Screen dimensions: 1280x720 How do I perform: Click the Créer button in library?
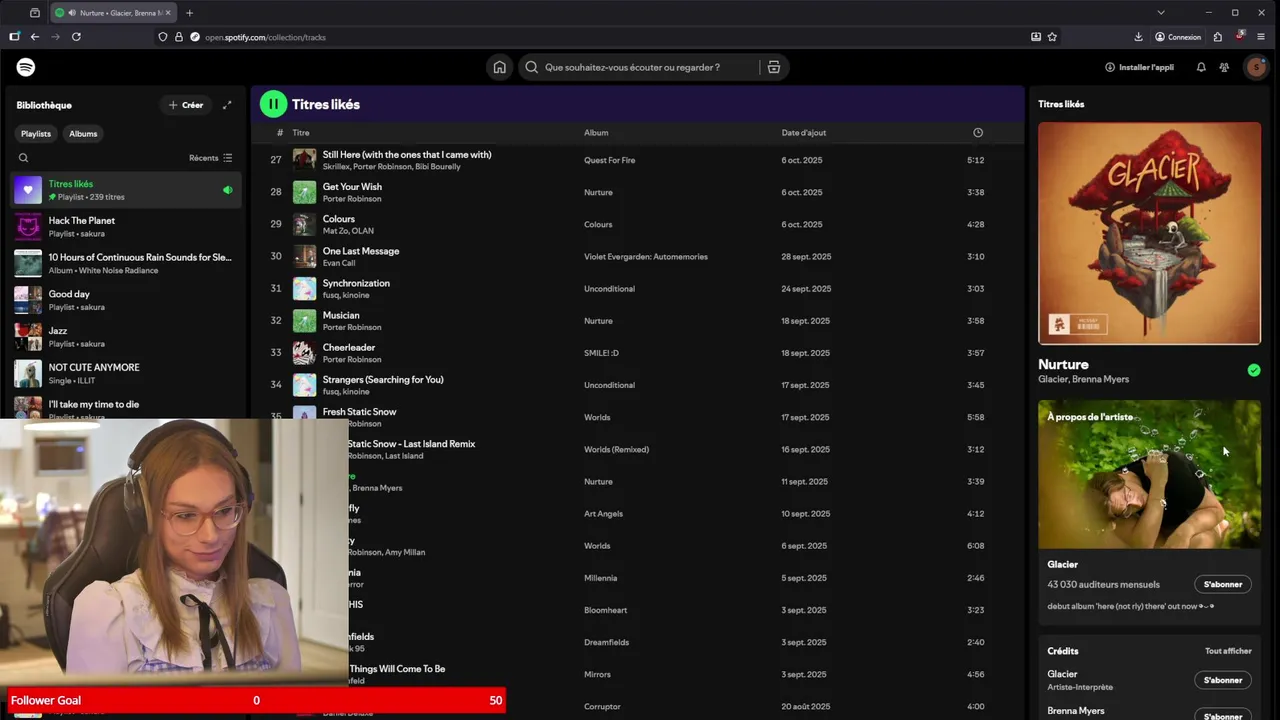tap(186, 105)
